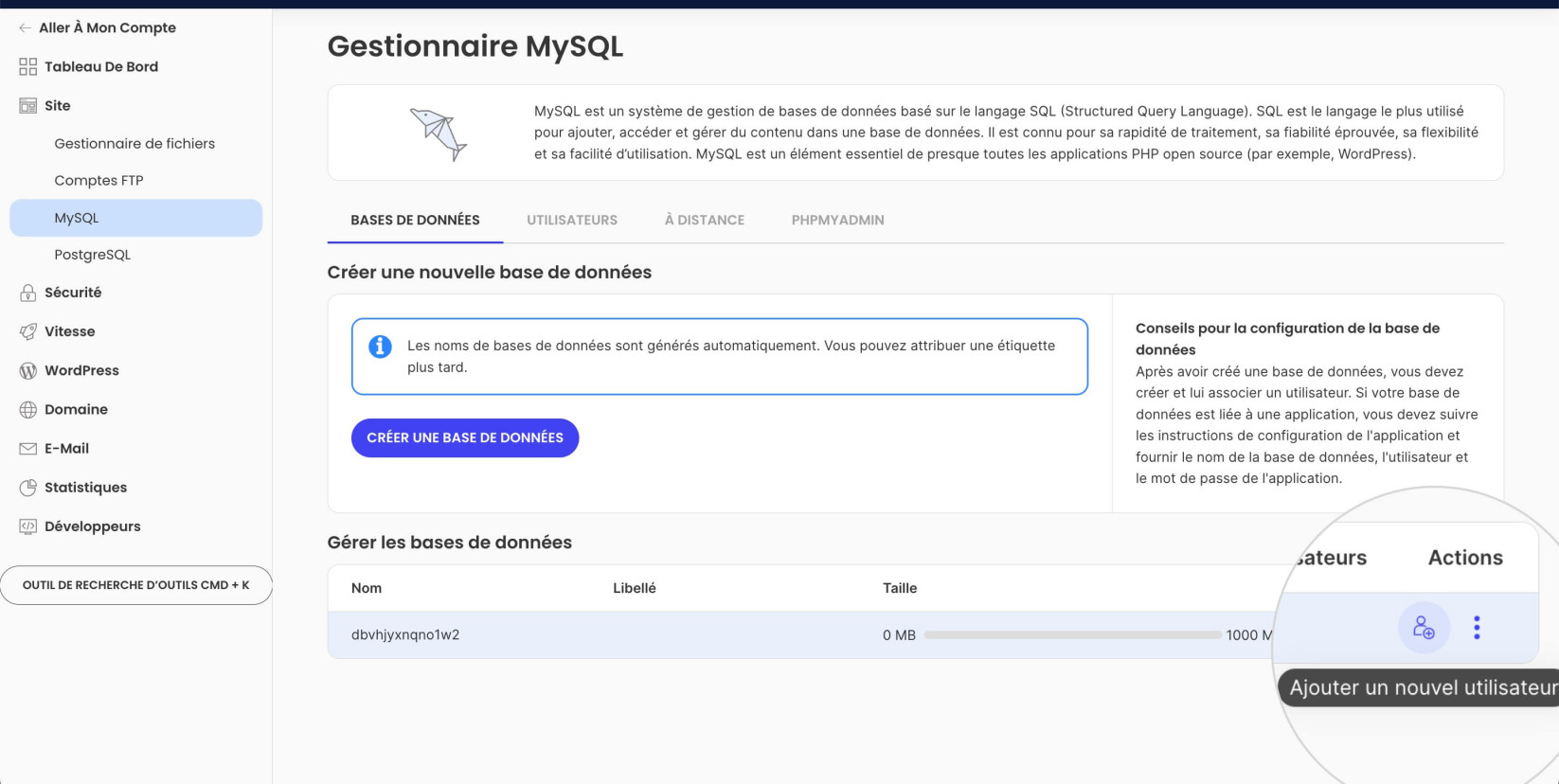1559x784 pixels.
Task: Click the Développeurs code icon
Action: [x=28, y=526]
